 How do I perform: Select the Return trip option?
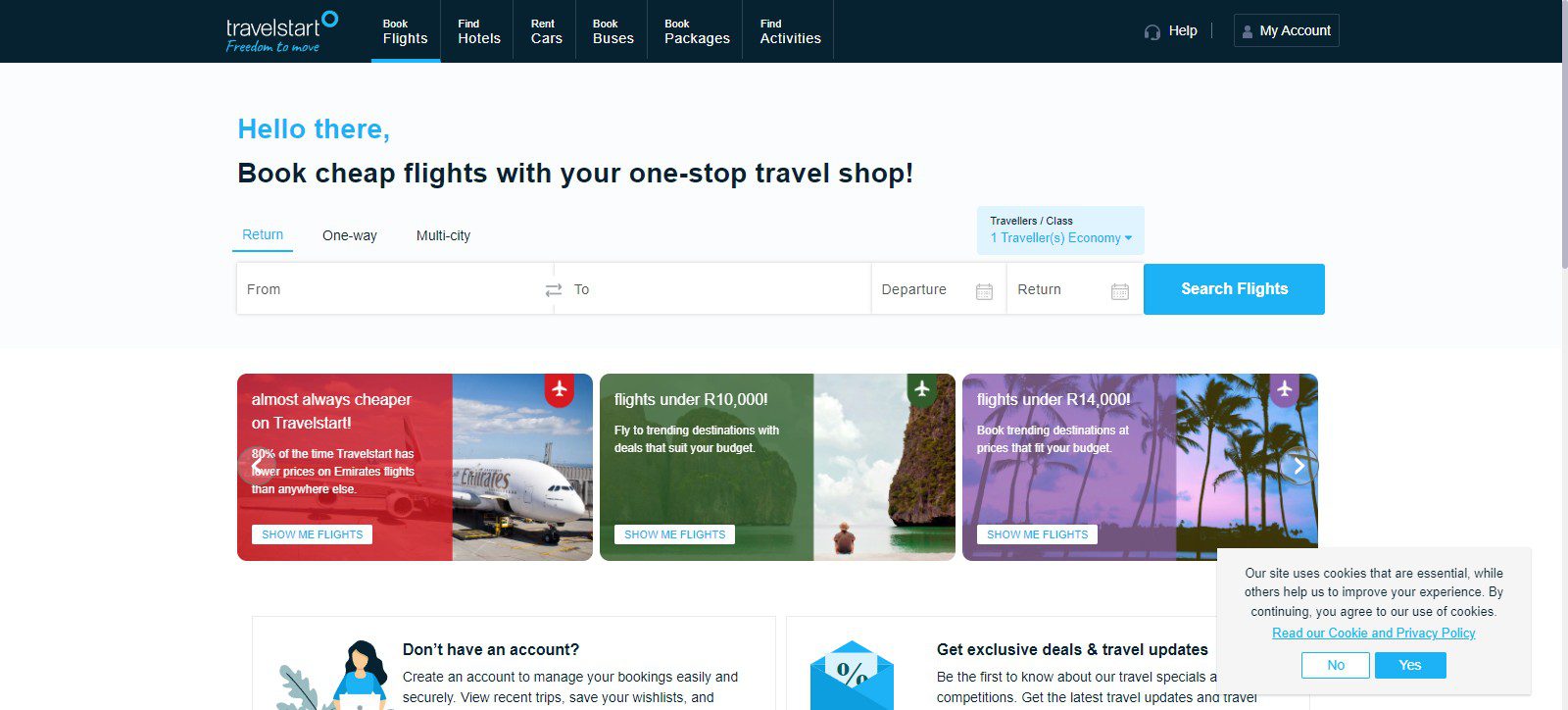point(263,235)
